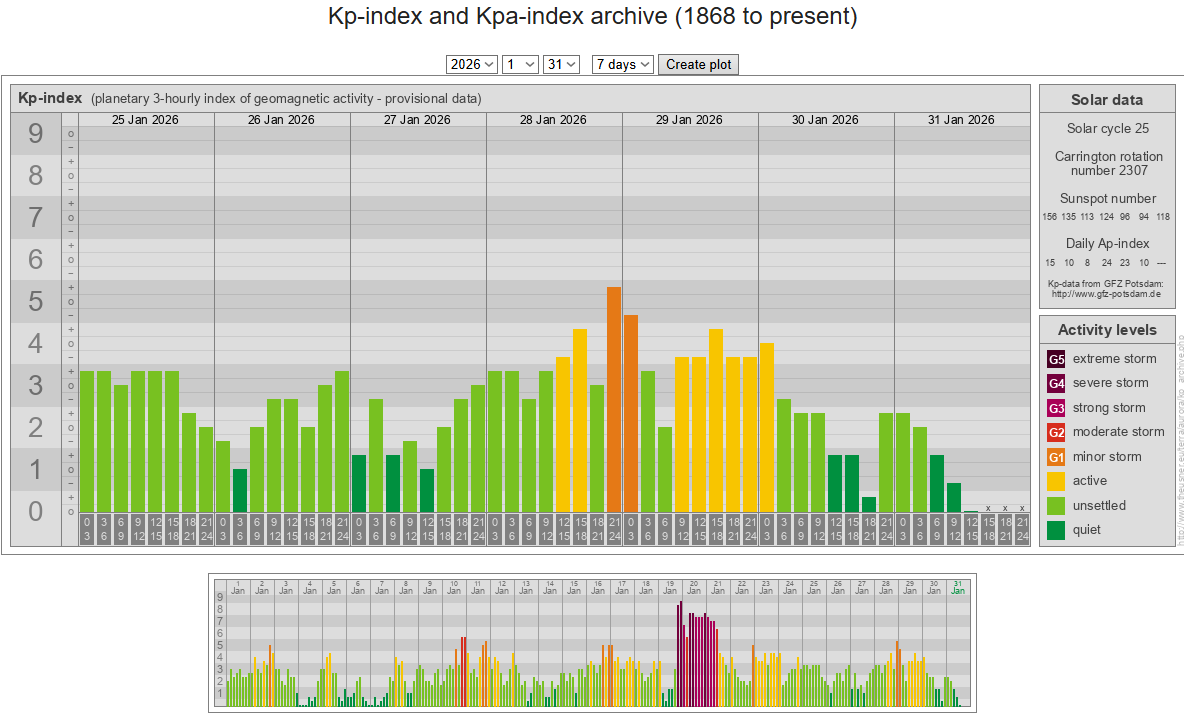Open the year dropdown showing 2026
Image resolution: width=1184 pixels, height=713 pixels.
tap(472, 64)
